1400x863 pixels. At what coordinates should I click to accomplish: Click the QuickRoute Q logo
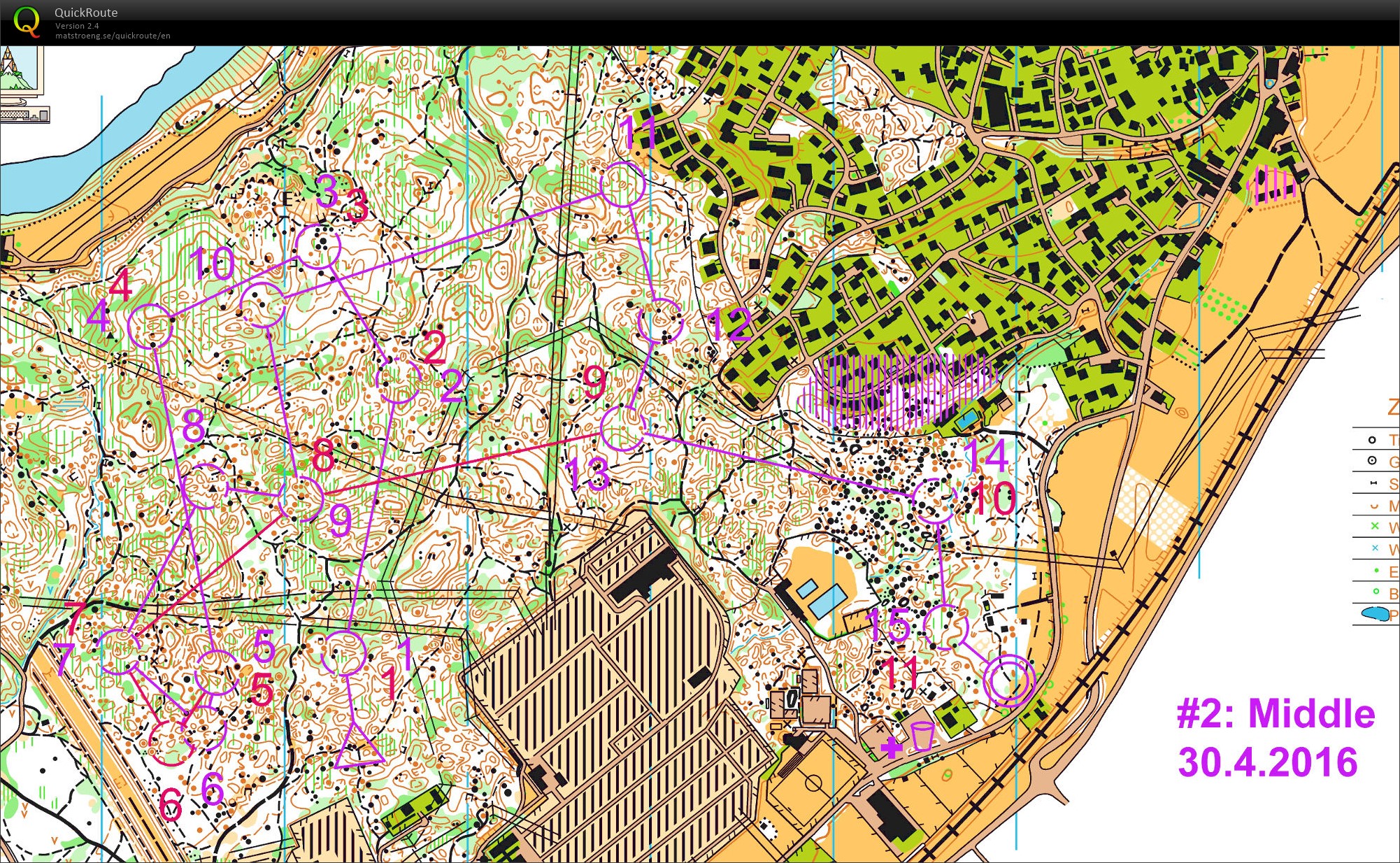tap(27, 21)
